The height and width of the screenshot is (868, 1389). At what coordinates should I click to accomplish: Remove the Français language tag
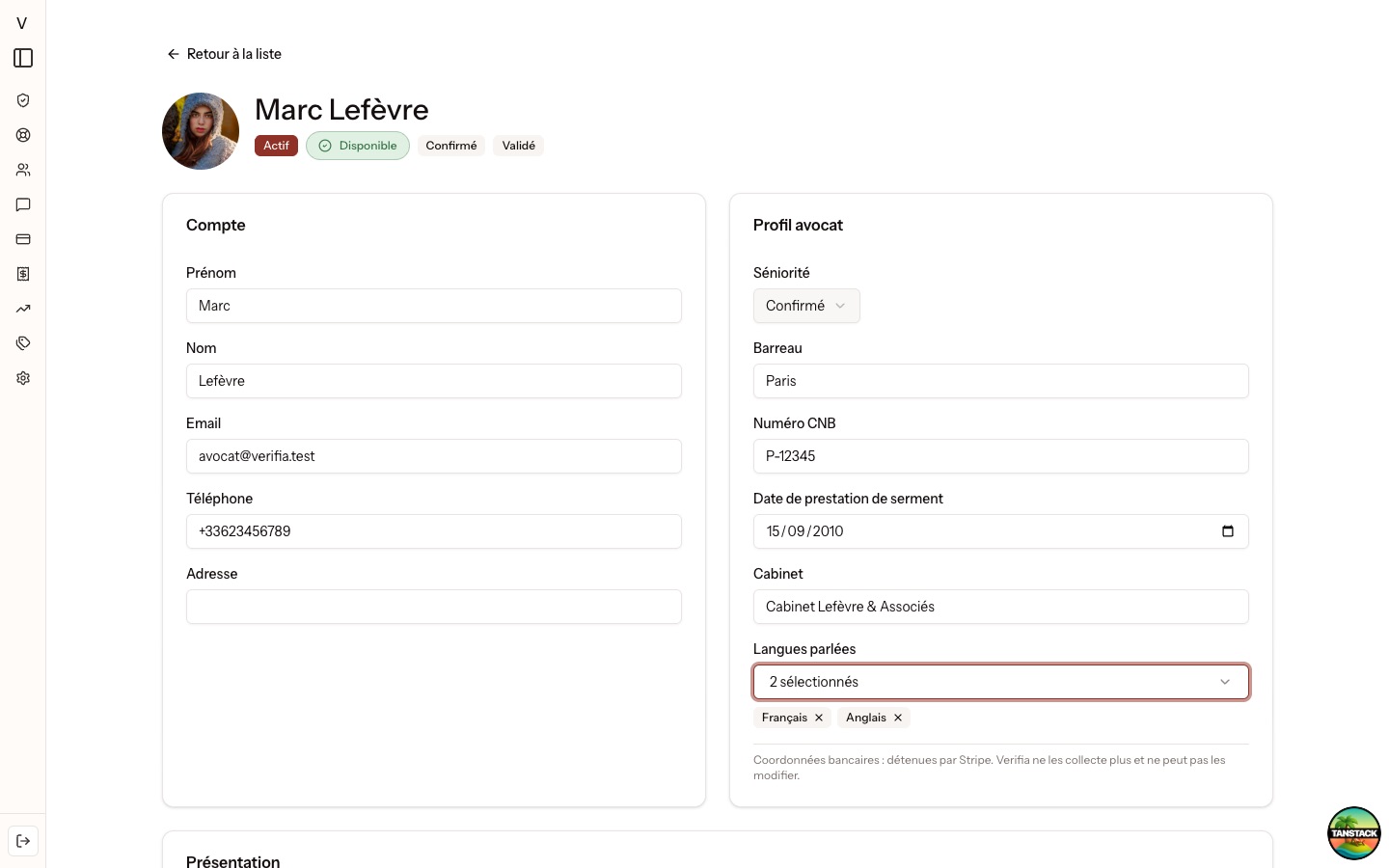coord(819,718)
